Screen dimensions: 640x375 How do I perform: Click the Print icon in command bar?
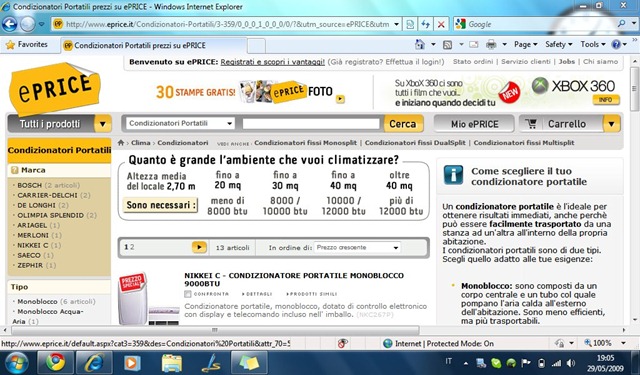491,44
